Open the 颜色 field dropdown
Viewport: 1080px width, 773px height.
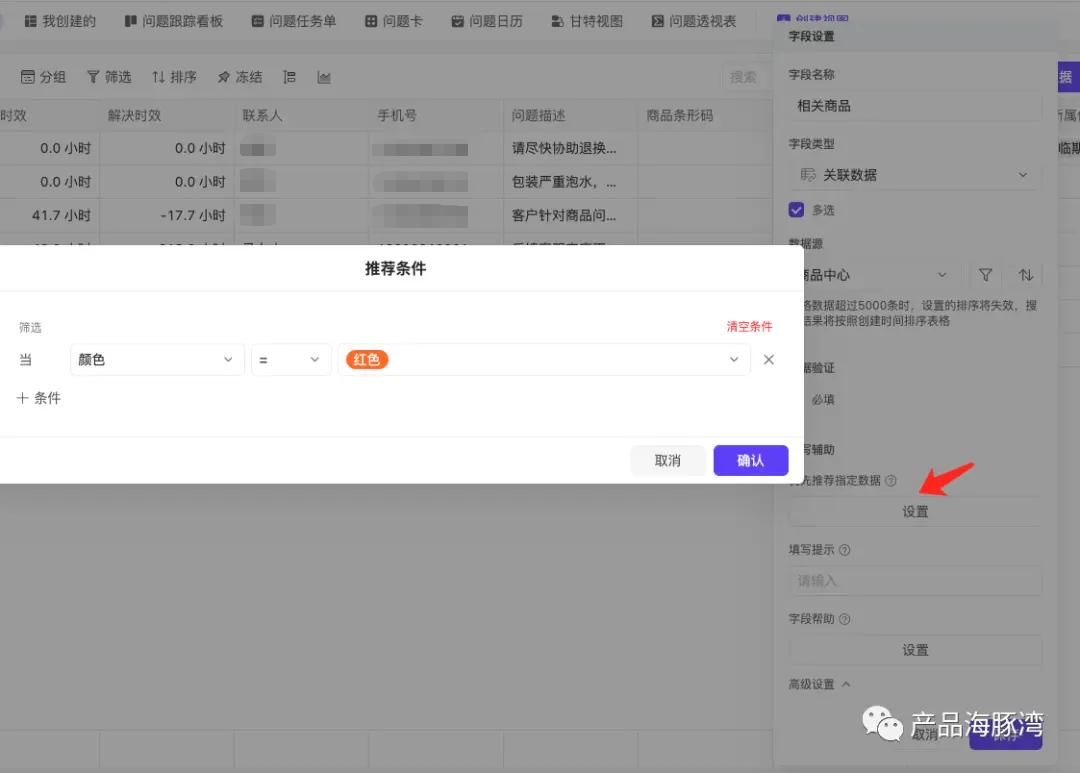[x=156, y=359]
